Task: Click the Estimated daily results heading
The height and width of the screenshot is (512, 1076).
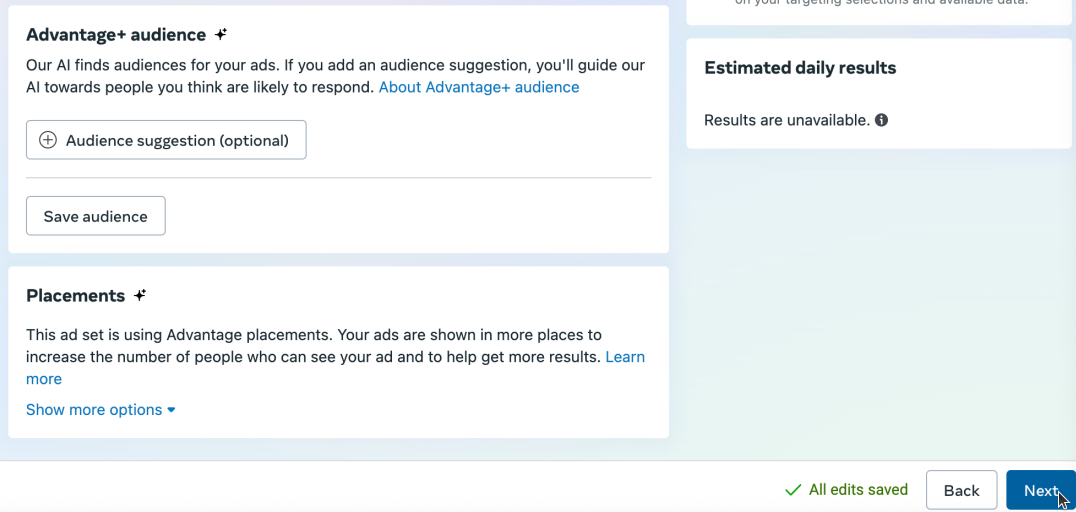Action: pos(800,68)
